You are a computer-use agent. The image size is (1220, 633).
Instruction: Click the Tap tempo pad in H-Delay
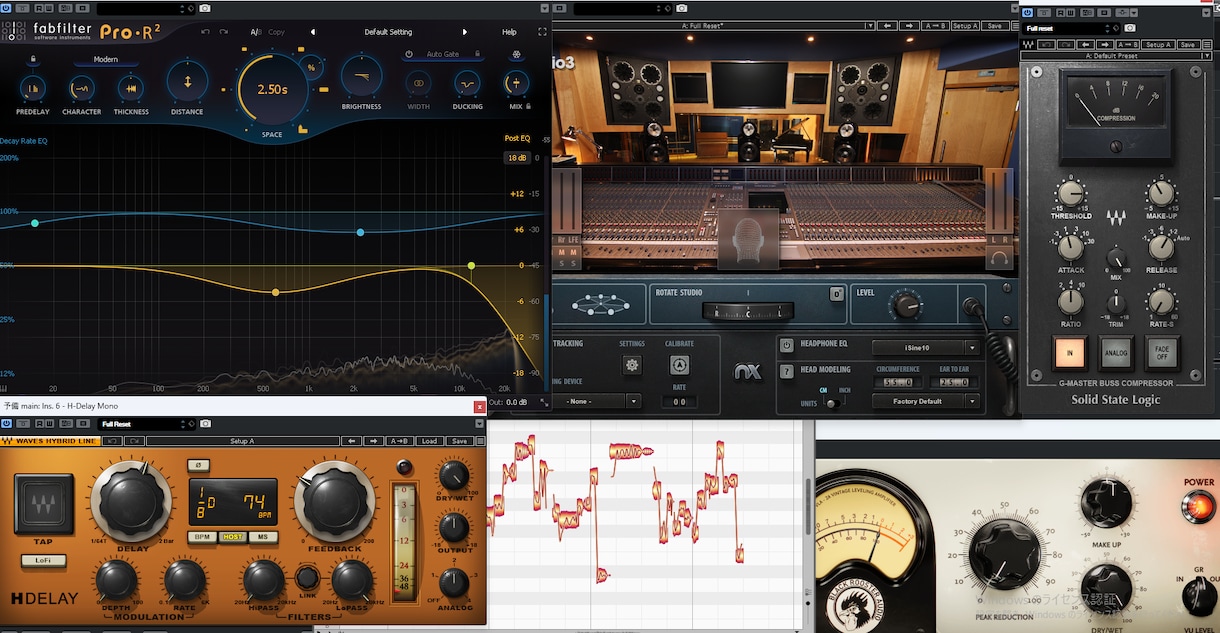[x=44, y=504]
